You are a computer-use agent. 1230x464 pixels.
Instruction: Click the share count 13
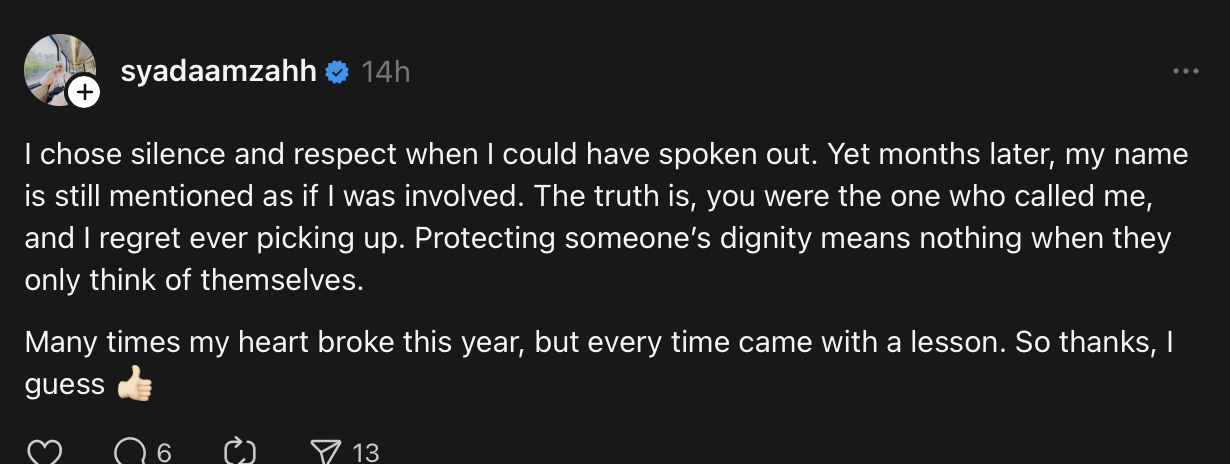(366, 453)
